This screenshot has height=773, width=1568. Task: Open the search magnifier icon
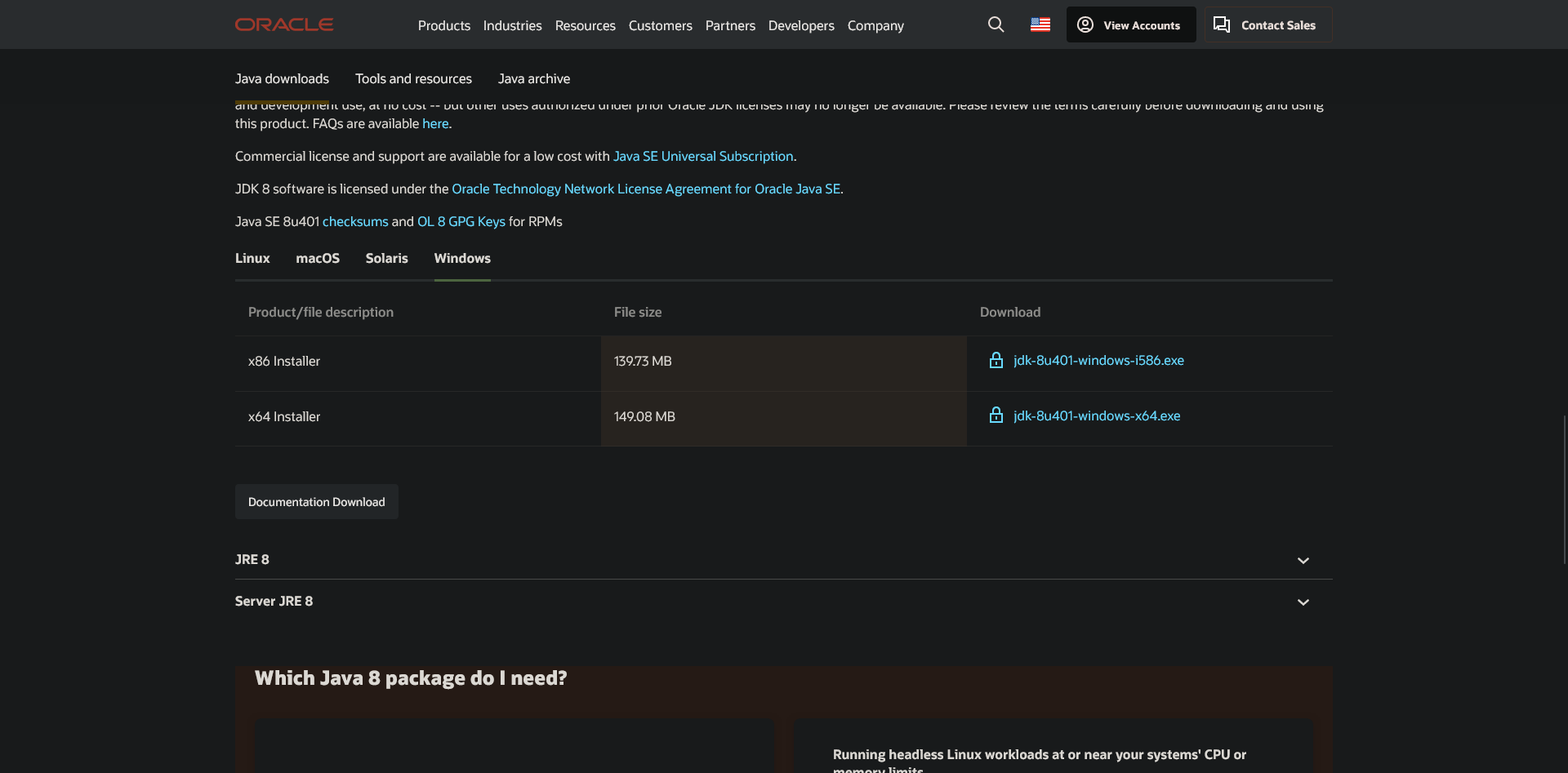pos(996,24)
